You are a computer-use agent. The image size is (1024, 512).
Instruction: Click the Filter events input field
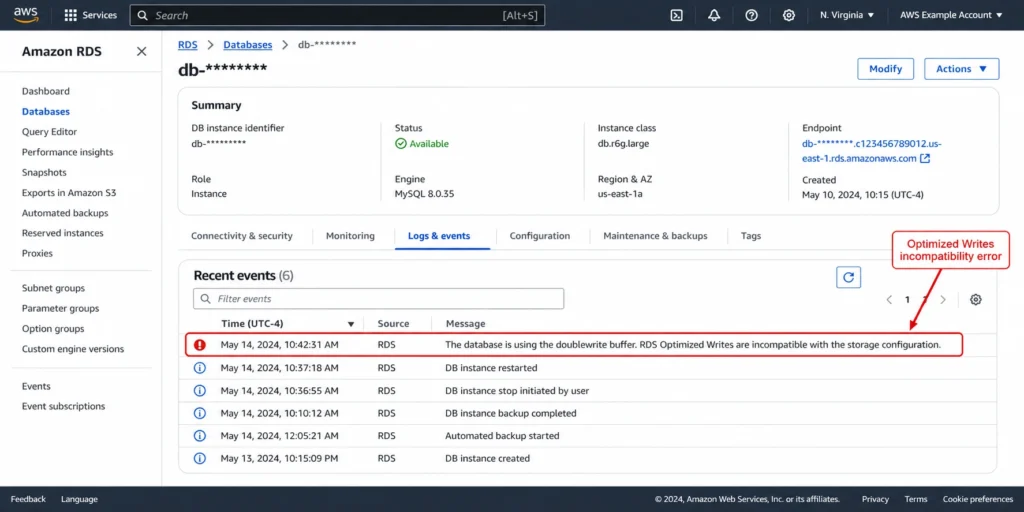coord(378,298)
